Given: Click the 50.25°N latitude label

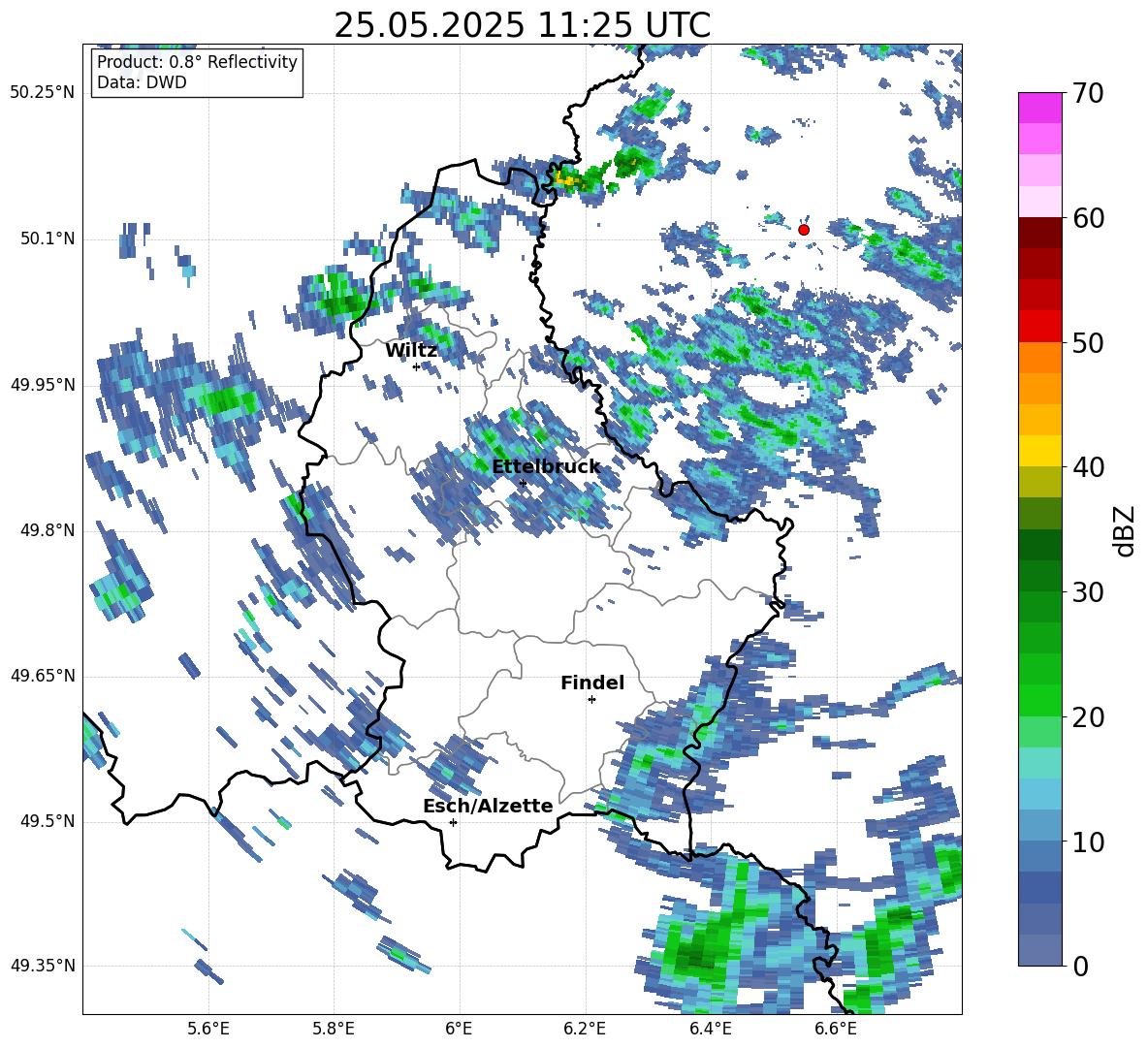Looking at the screenshot, I should [x=43, y=93].
